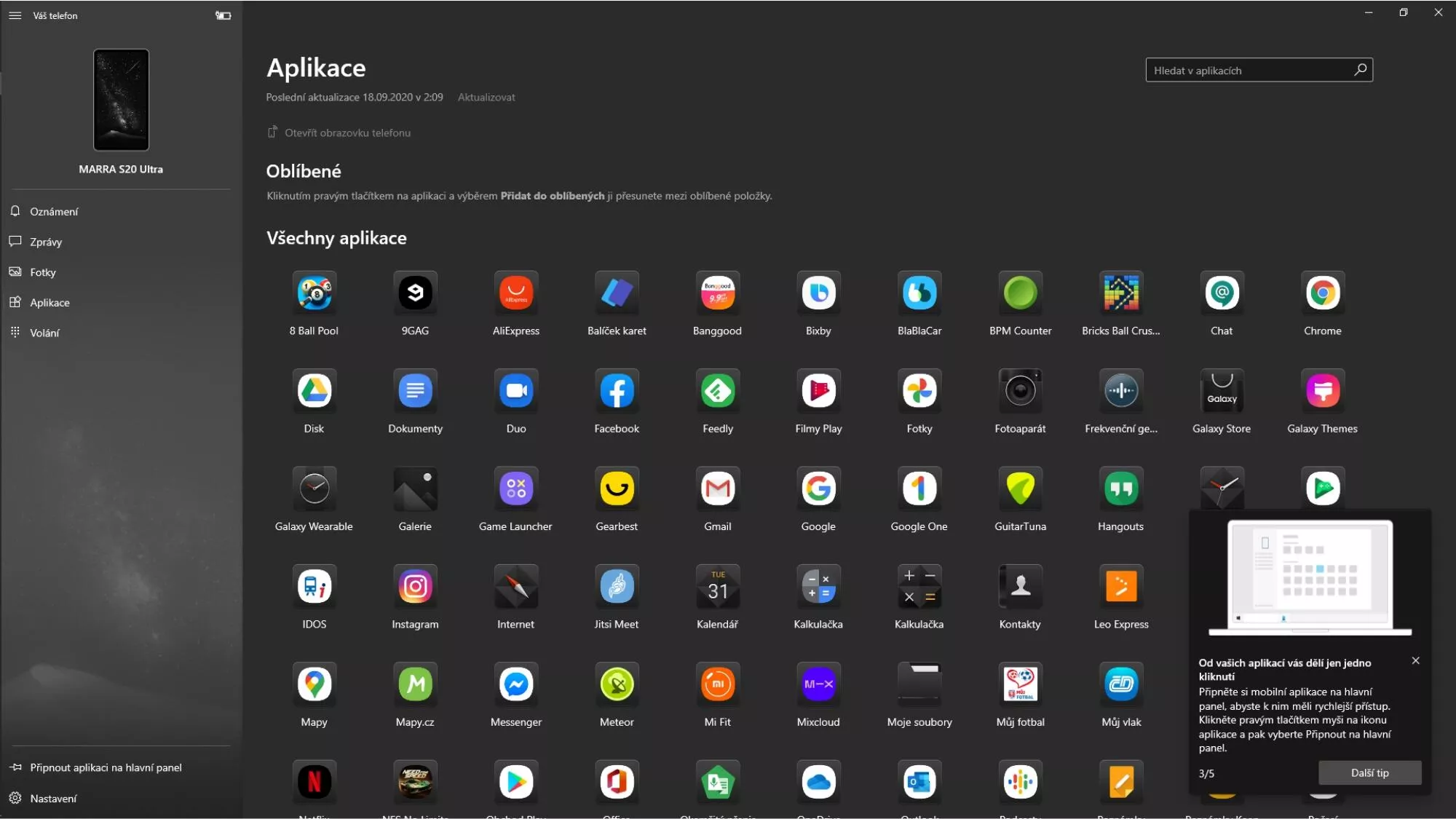Viewport: 1456px width, 819px height.
Task: Launch the Mixcloud app
Action: click(818, 684)
